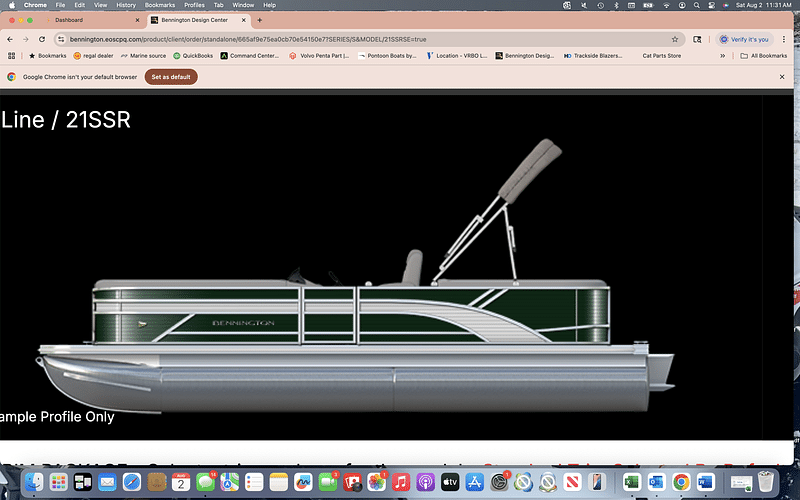
Task: Open the QuickBooks bookmark
Action: pyautogui.click(x=193, y=56)
